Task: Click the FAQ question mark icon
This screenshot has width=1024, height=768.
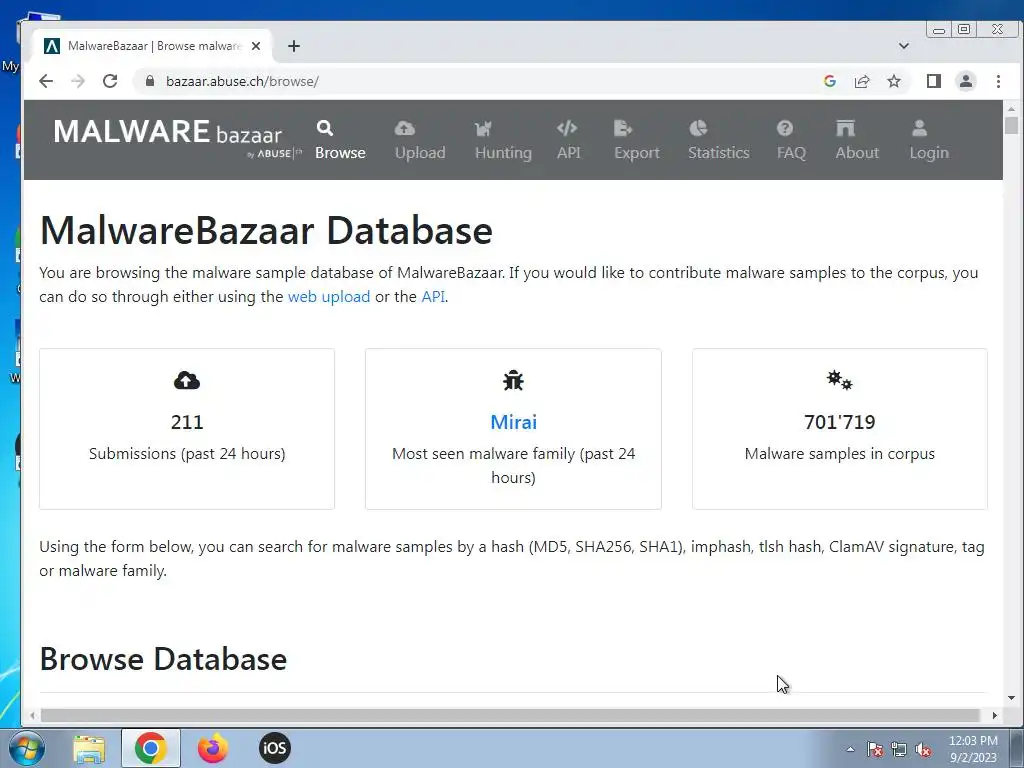Action: pyautogui.click(x=784, y=128)
